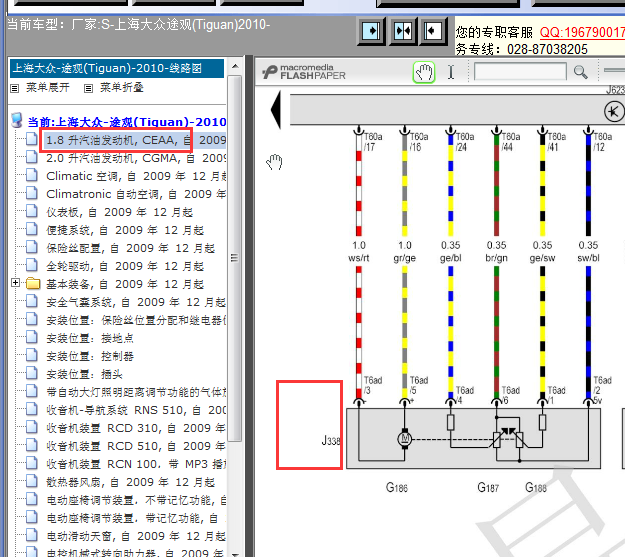Screen dimensions: 625x557
Task: Select the 1.8 升汽油发动机, CEAA entry
Action: (x=136, y=140)
